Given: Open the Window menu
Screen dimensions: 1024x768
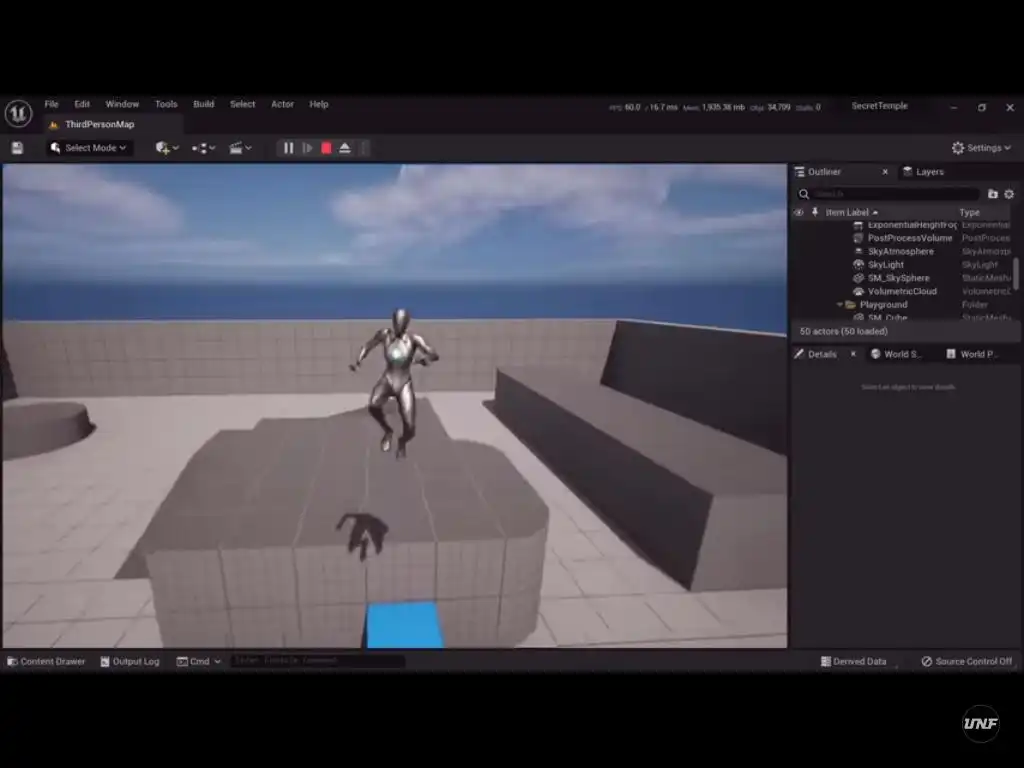Looking at the screenshot, I should tap(122, 104).
